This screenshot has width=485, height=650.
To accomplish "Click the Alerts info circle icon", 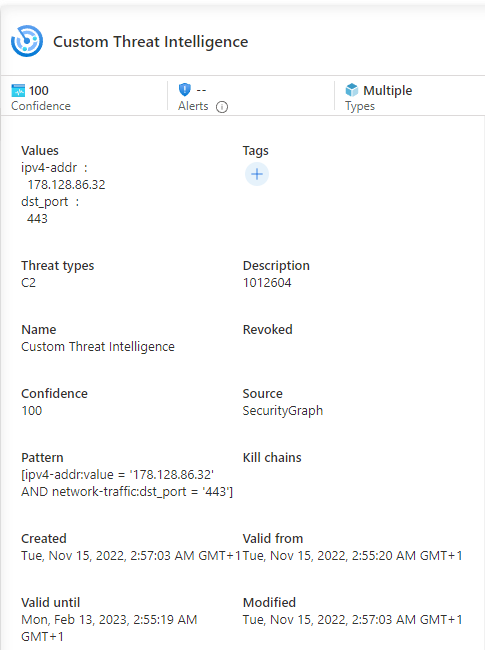I will tap(222, 107).
